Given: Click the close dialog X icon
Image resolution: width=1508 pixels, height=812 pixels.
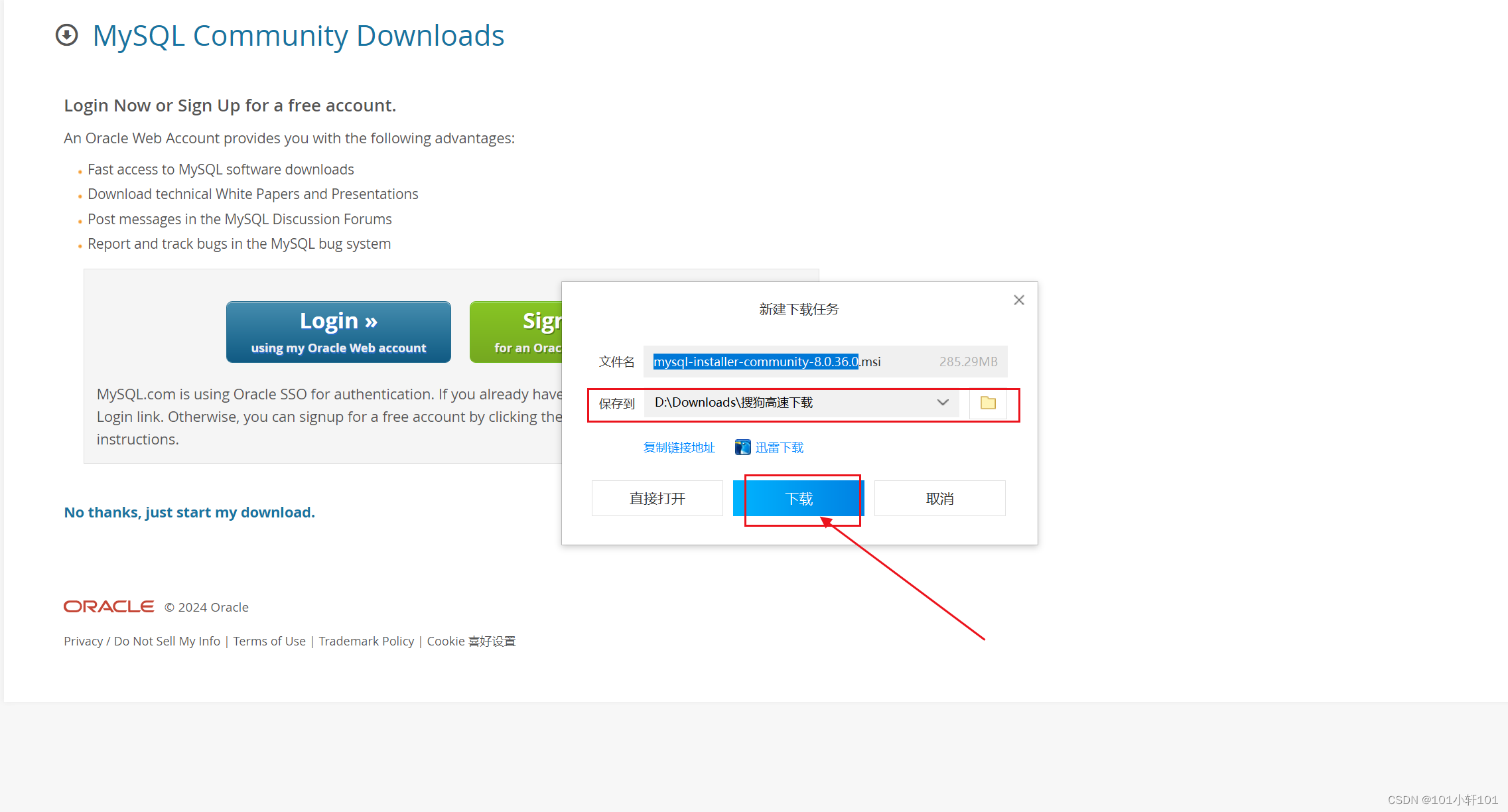Looking at the screenshot, I should pyautogui.click(x=1019, y=300).
